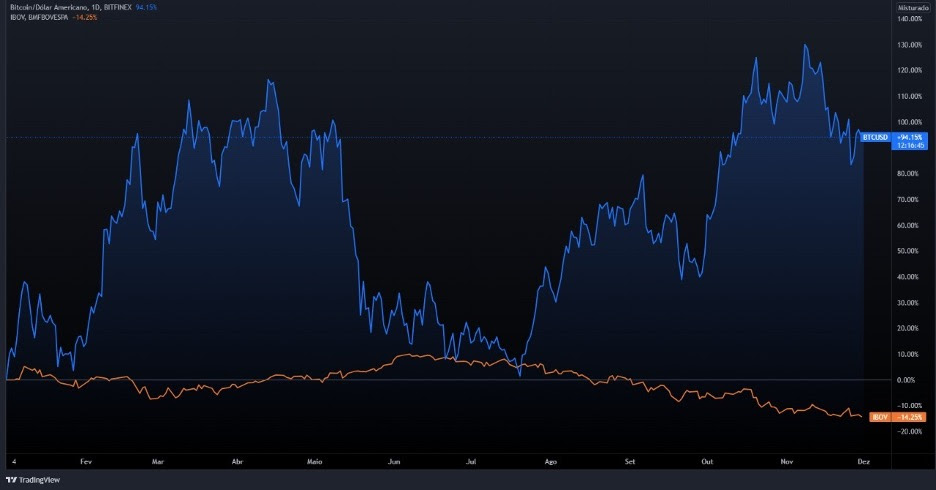Click the orange -14.25% axis label
936x490 pixels.
click(910, 417)
